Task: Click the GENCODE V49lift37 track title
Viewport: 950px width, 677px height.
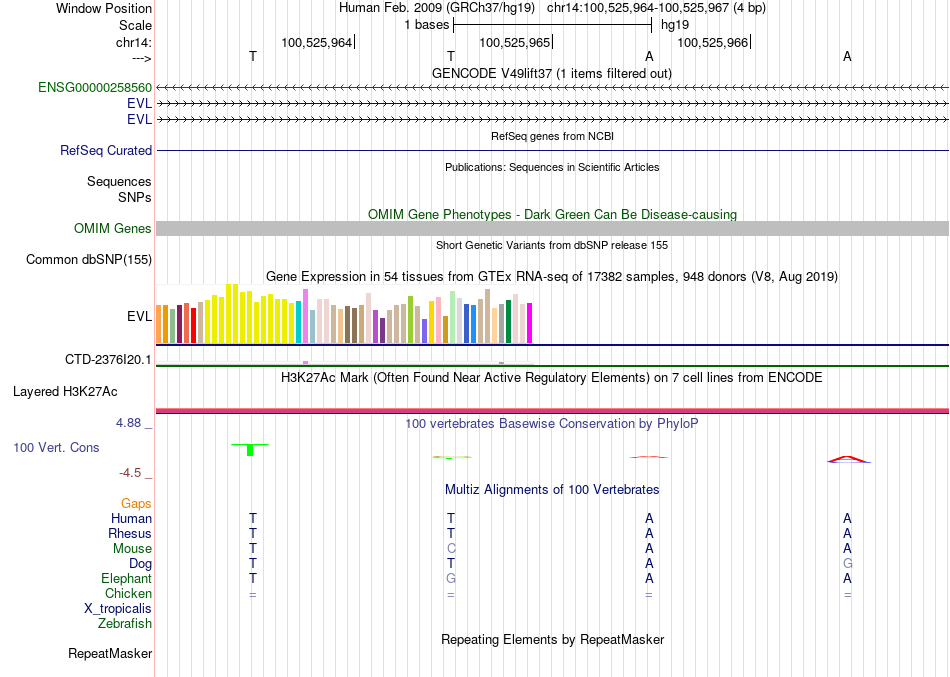Action: [x=551, y=73]
